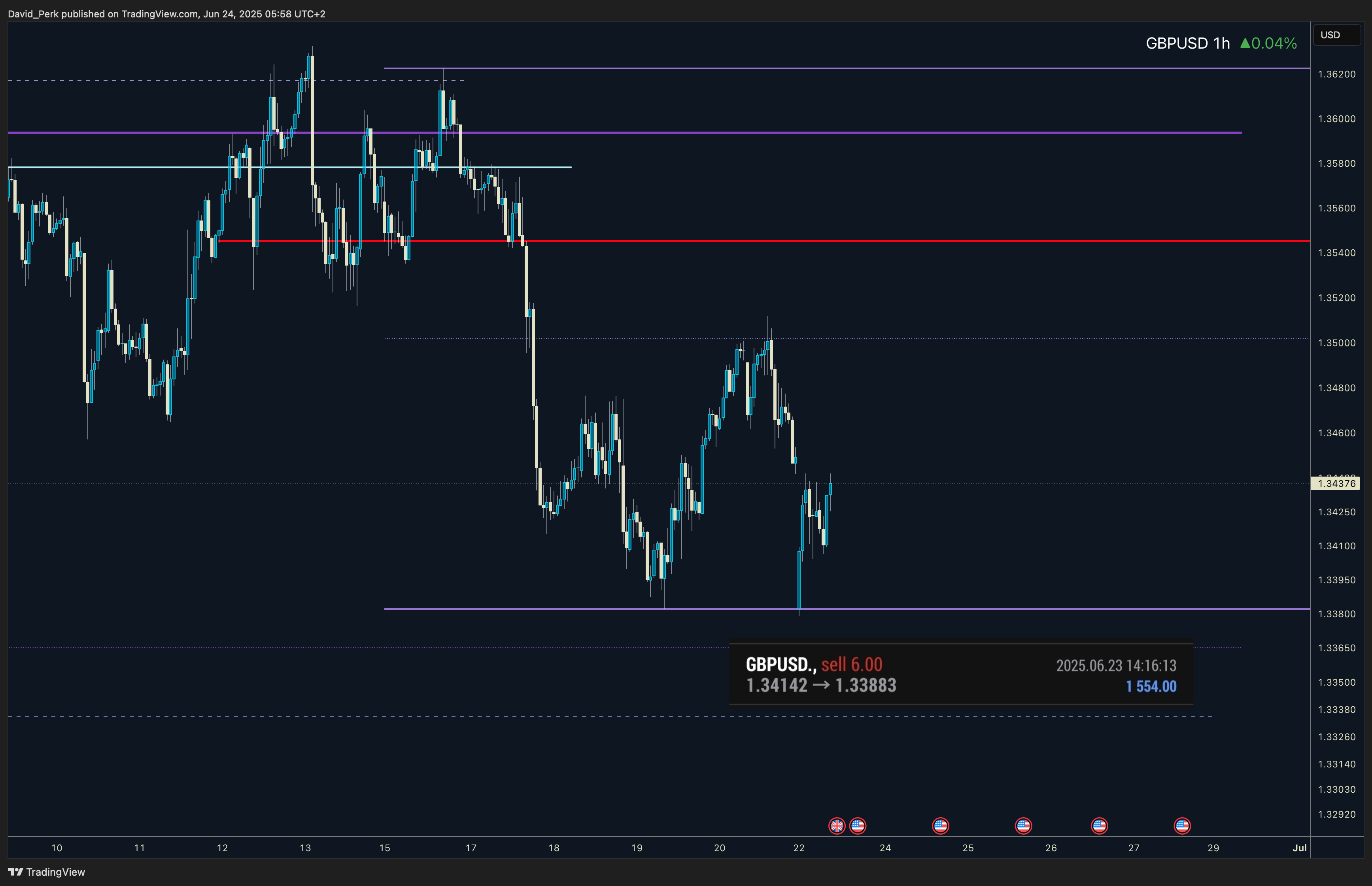The image size is (1372, 886).
Task: Click the date label 29 on time axis
Action: tap(1213, 847)
